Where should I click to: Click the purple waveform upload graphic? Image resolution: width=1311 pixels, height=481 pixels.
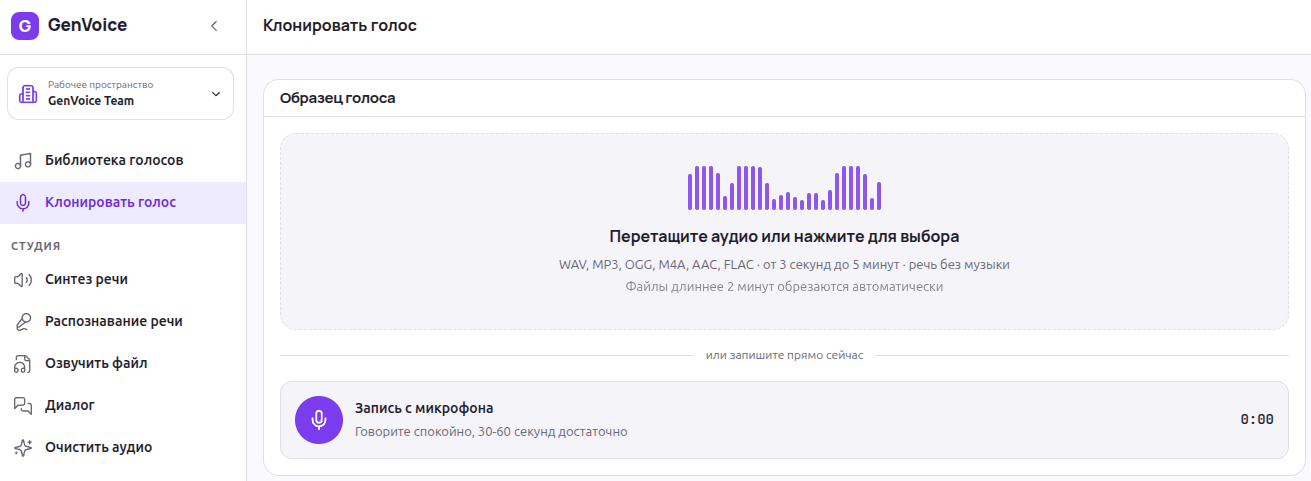[784, 188]
